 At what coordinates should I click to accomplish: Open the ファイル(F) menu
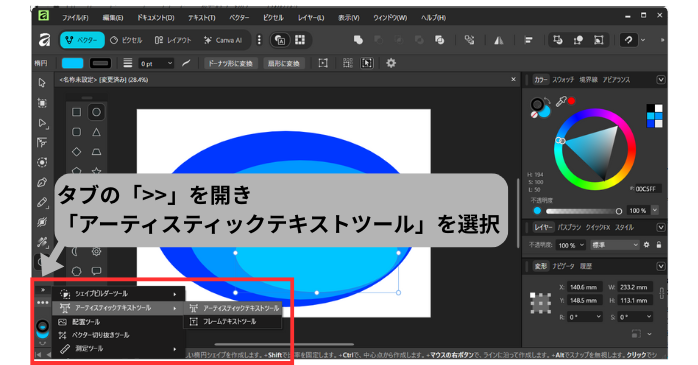75,18
